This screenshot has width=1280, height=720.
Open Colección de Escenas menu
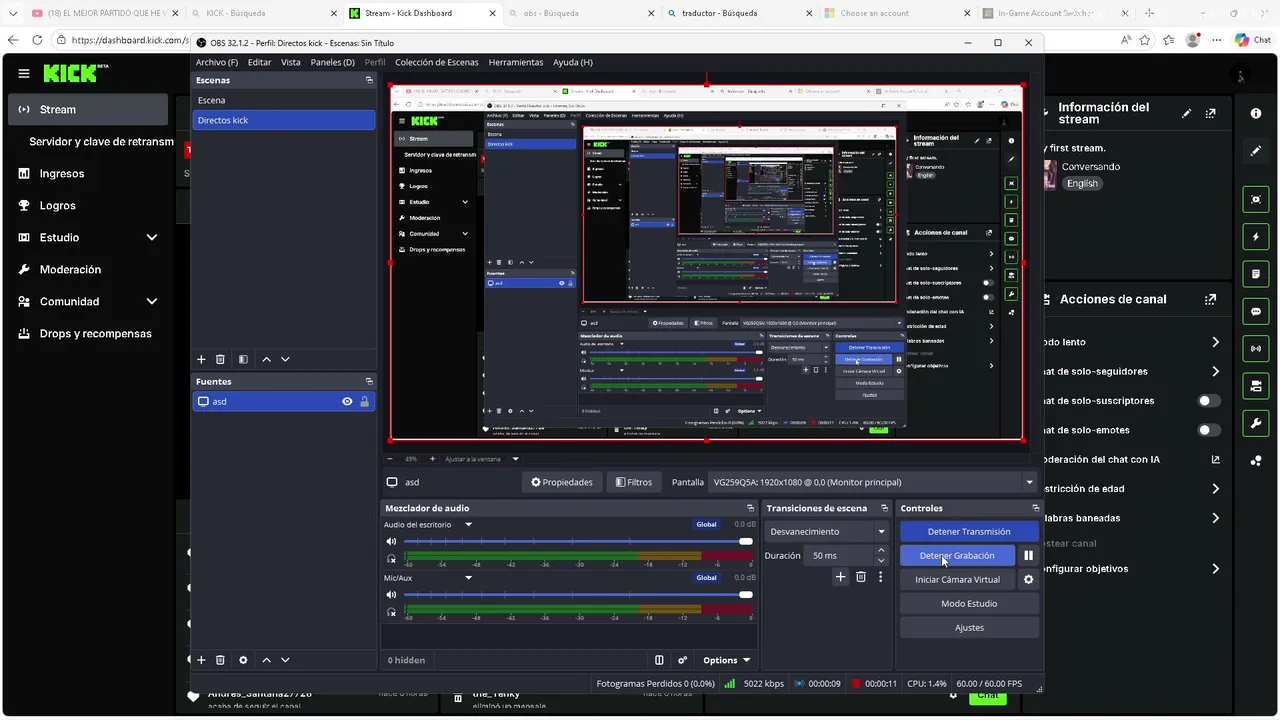[437, 62]
